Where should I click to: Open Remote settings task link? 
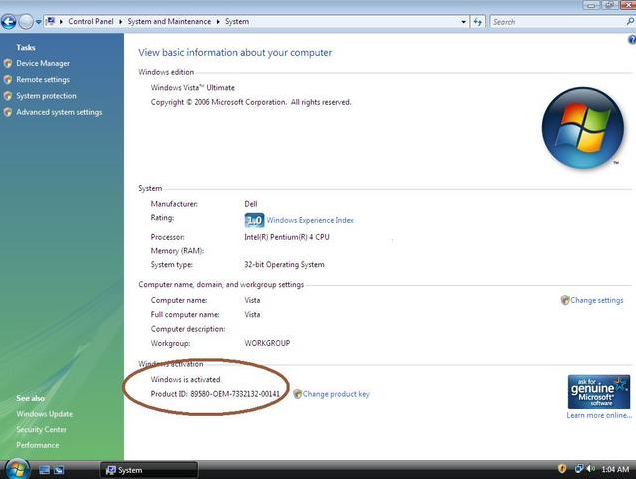pyautogui.click(x=43, y=79)
